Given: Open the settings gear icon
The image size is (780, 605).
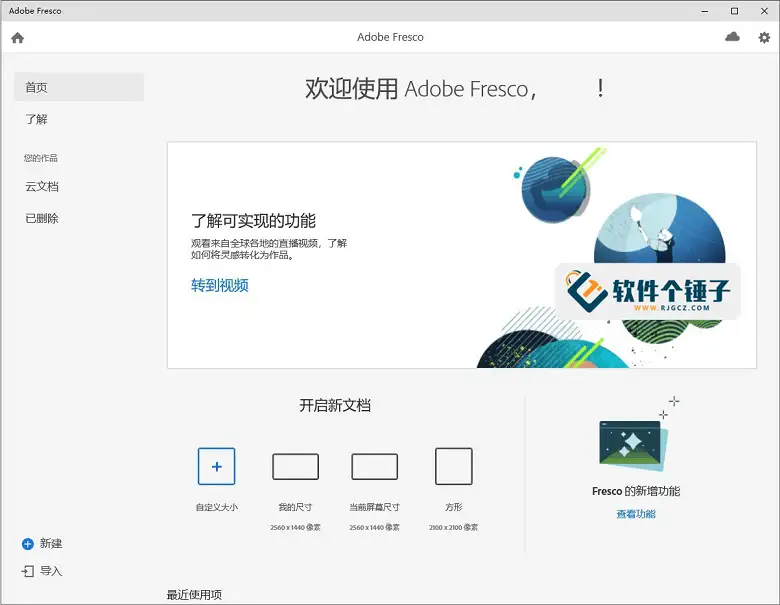Looking at the screenshot, I should (x=764, y=37).
